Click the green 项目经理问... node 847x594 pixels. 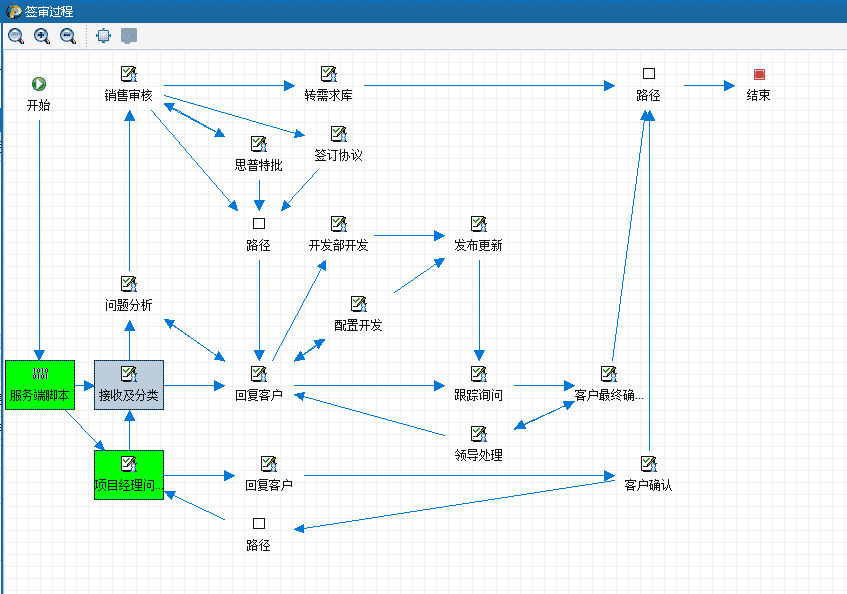(129, 475)
